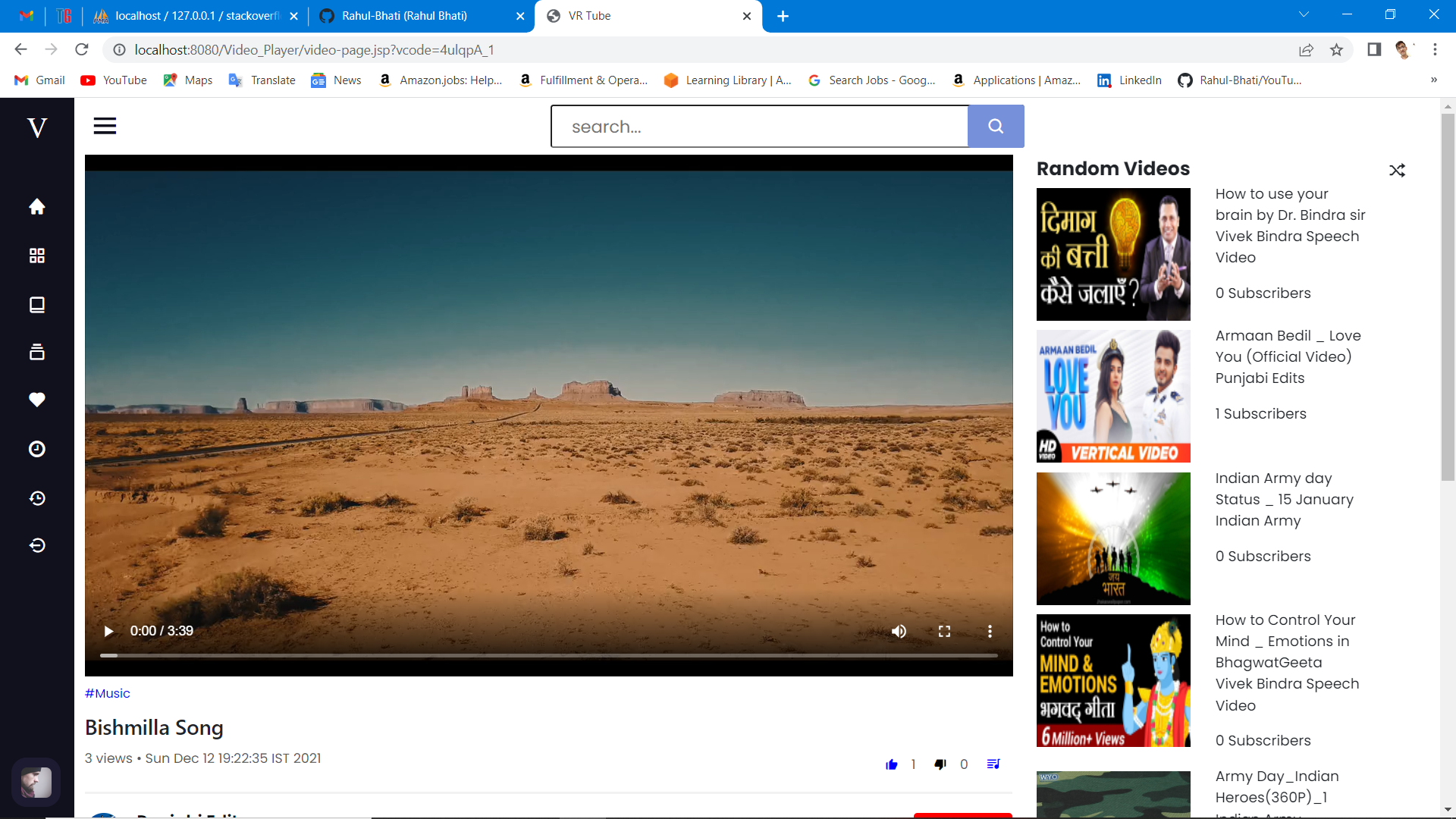Expand the bookmarks overflow chevron

point(1433,80)
